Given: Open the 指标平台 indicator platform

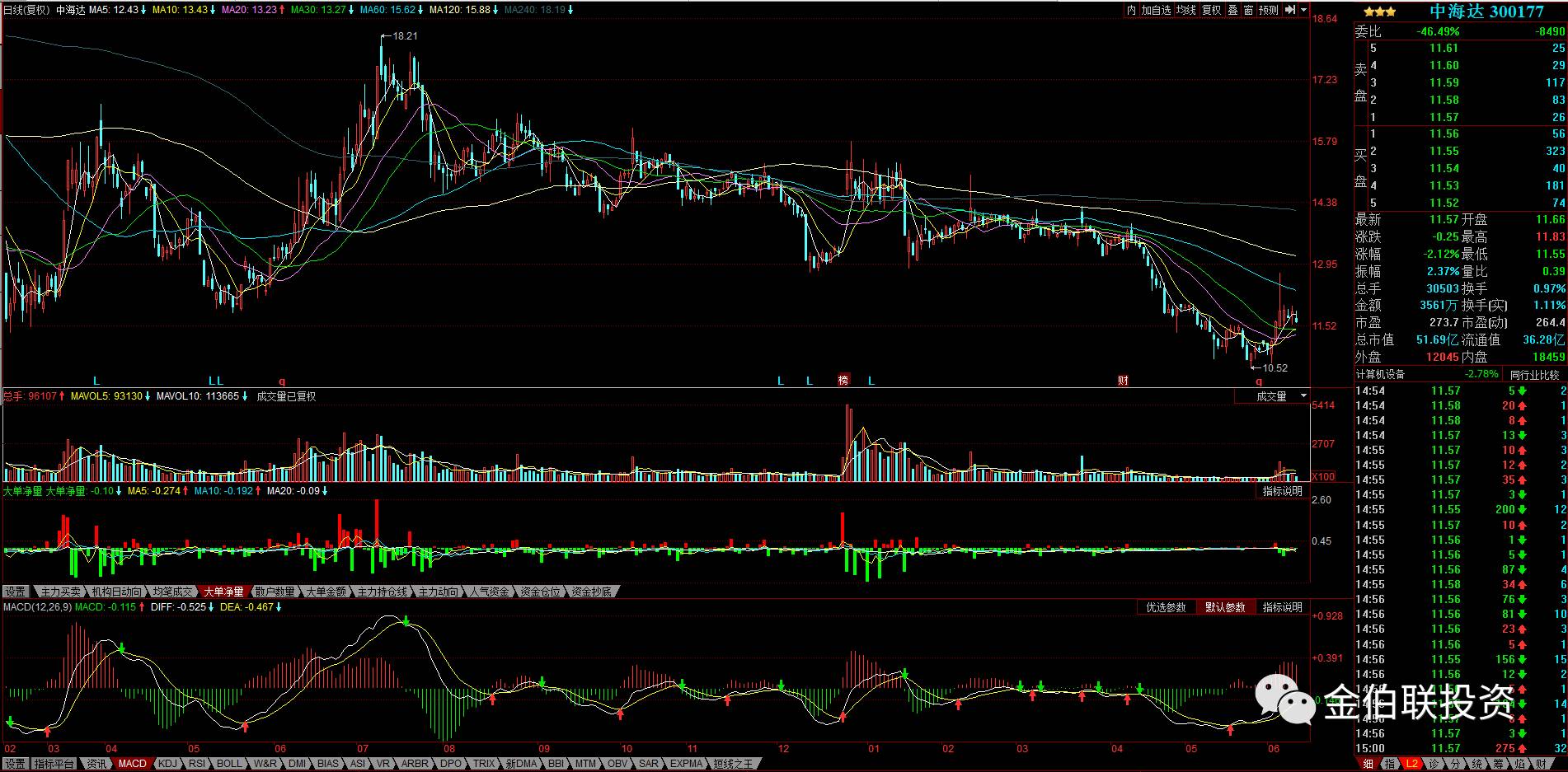Looking at the screenshot, I should click(x=54, y=764).
